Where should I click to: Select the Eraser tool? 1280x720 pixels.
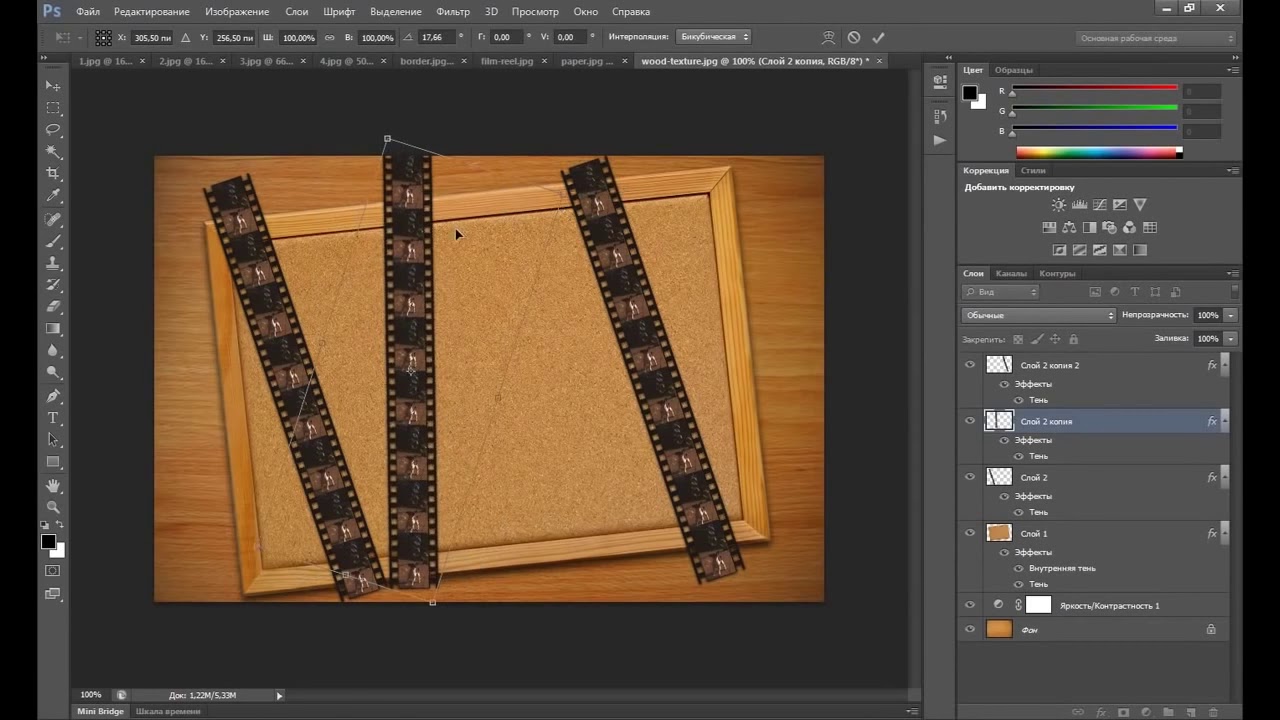53,307
